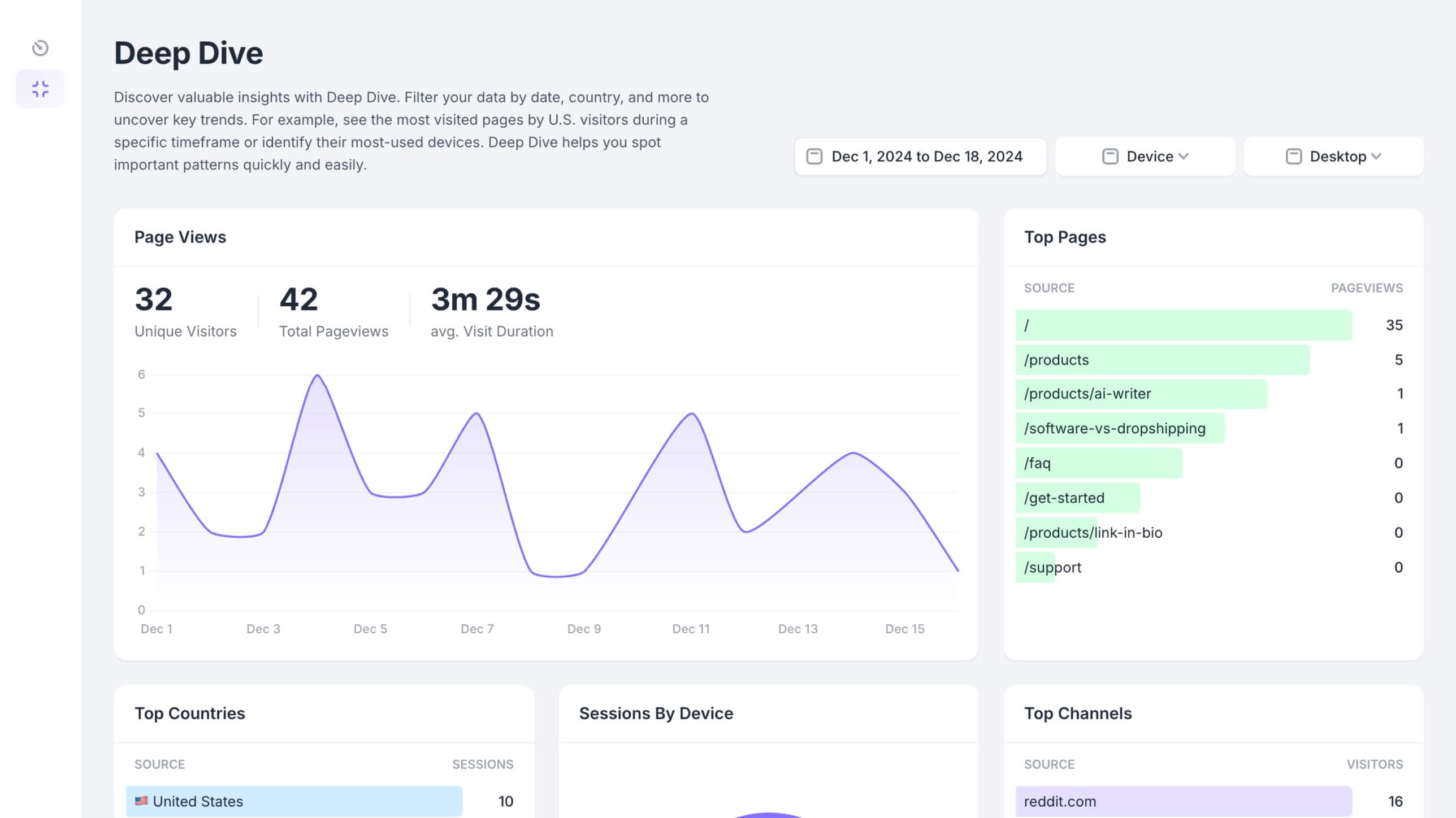Click the calendar icon in date range picker
The width and height of the screenshot is (1456, 818).
814,156
